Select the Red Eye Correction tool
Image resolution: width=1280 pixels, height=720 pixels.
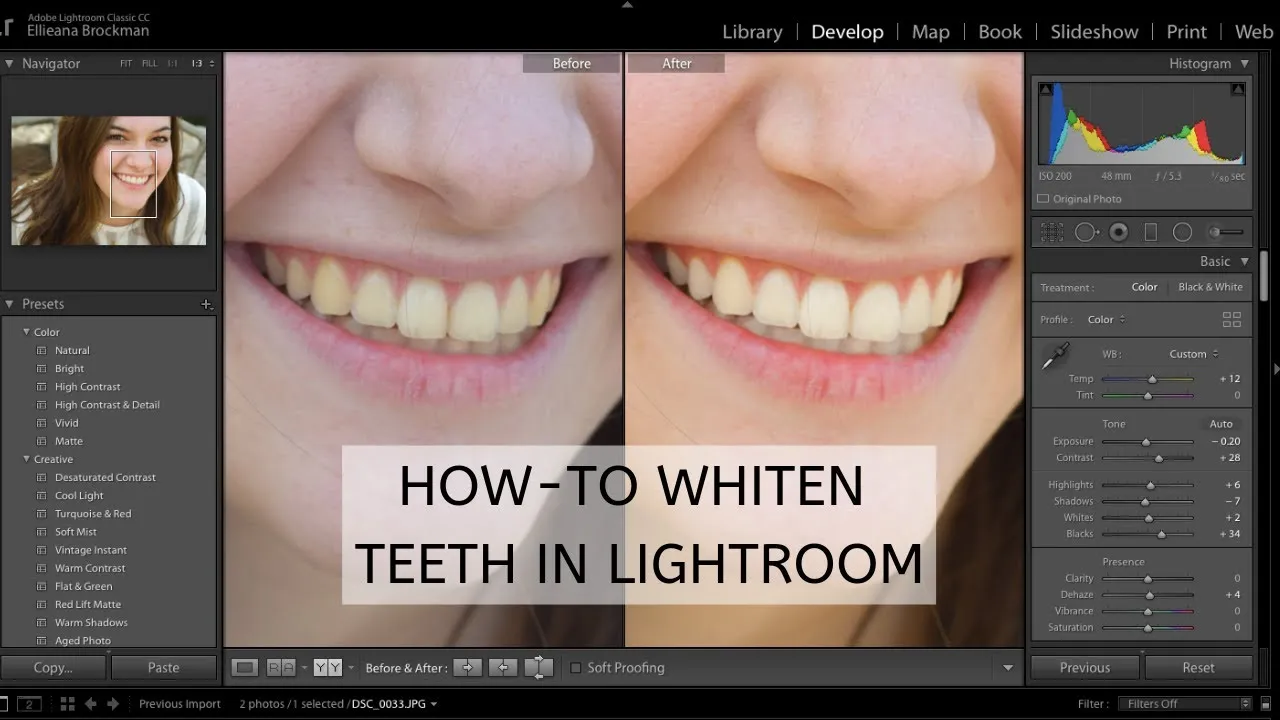click(x=1119, y=232)
